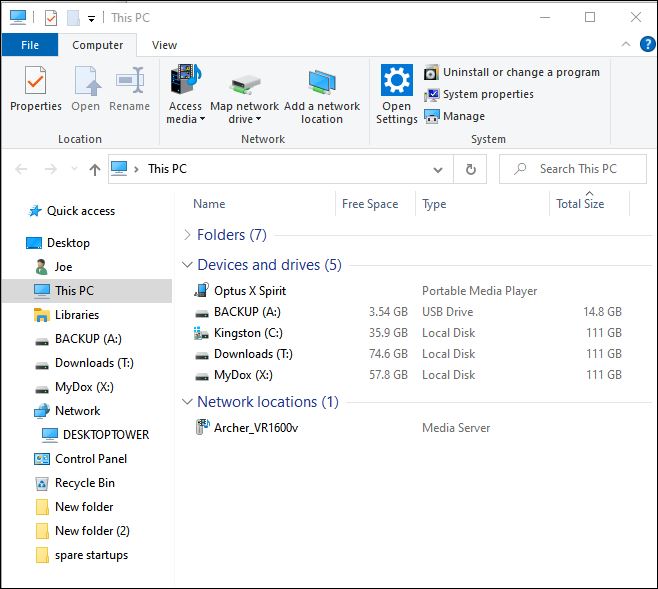
Task: Collapse the Devices and drives group
Action: click(187, 265)
